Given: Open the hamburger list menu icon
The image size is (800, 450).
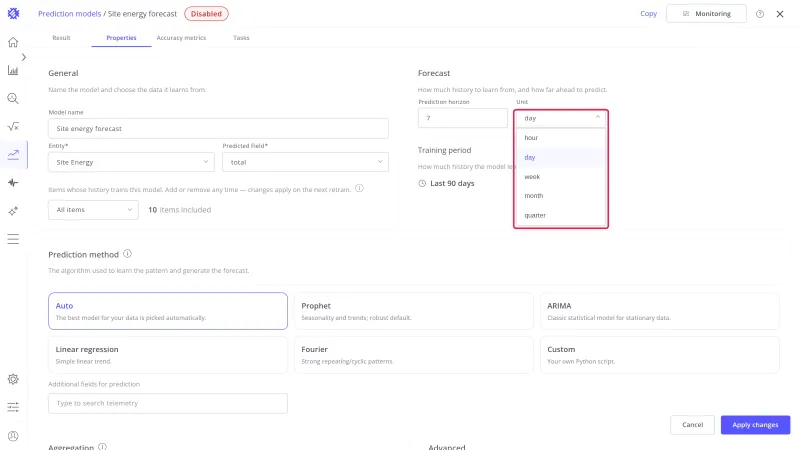Looking at the screenshot, I should coord(13,239).
